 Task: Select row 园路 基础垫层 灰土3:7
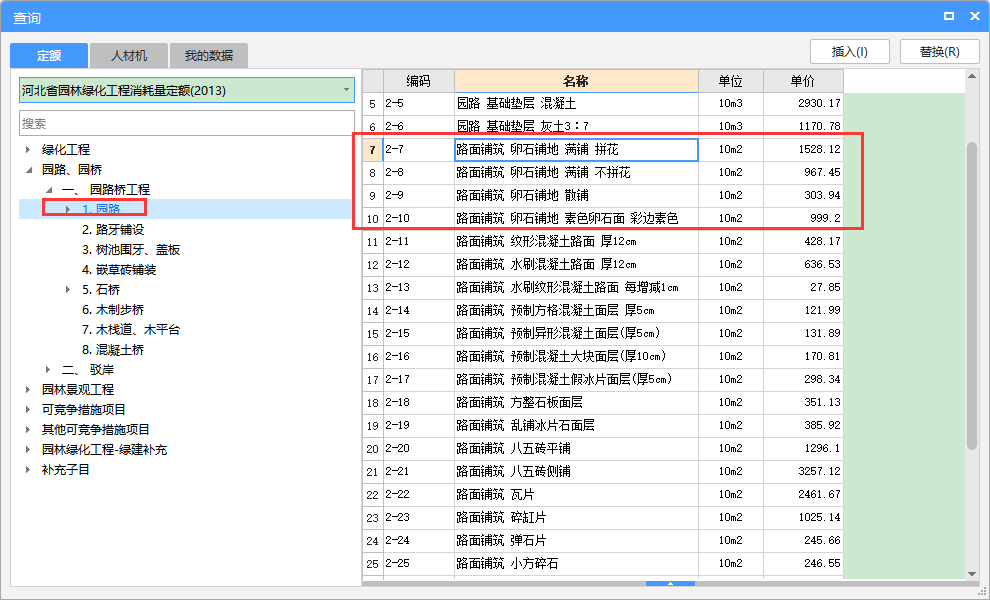coord(603,126)
